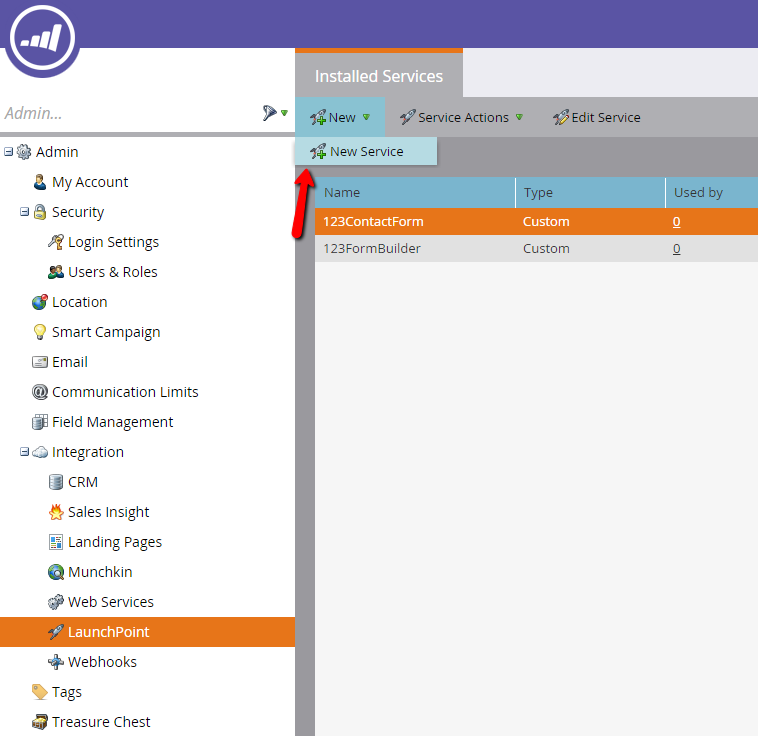Sort by the Name column header
The image size is (758, 736).
[x=415, y=192]
